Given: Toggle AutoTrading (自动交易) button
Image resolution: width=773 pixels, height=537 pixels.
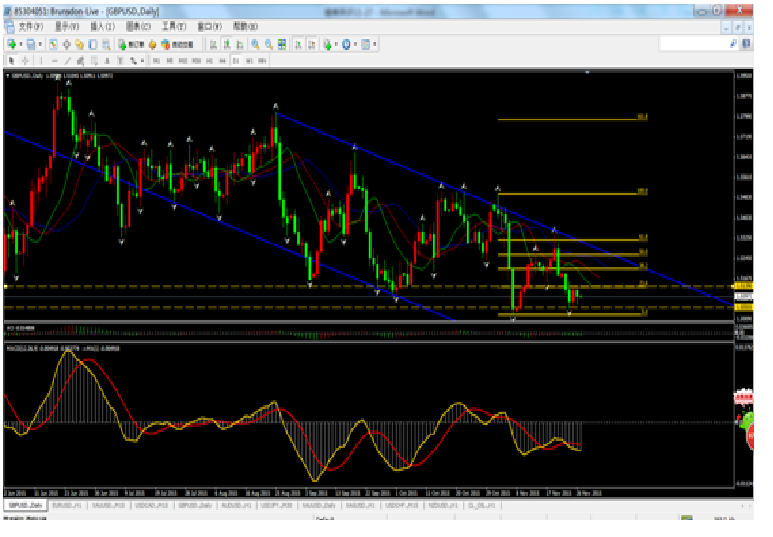Looking at the screenshot, I should pyautogui.click(x=177, y=44).
